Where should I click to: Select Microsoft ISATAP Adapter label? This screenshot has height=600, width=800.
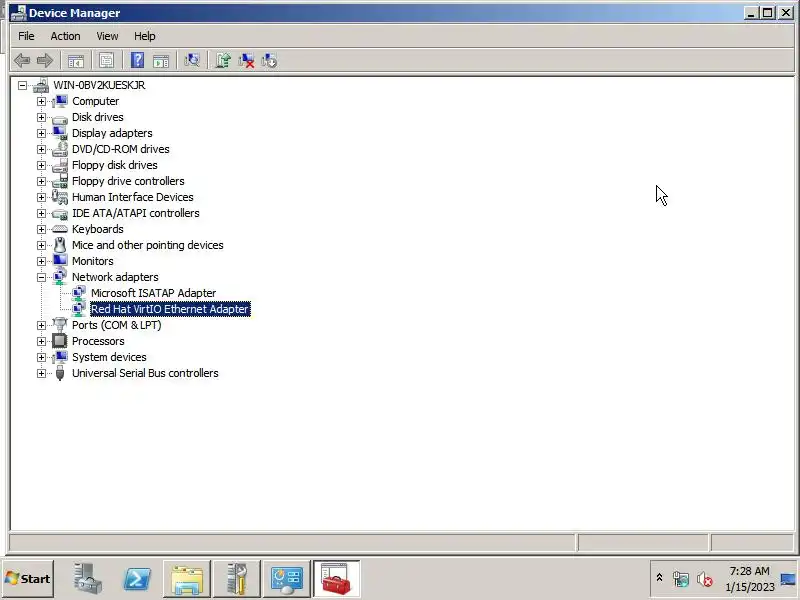coord(153,293)
